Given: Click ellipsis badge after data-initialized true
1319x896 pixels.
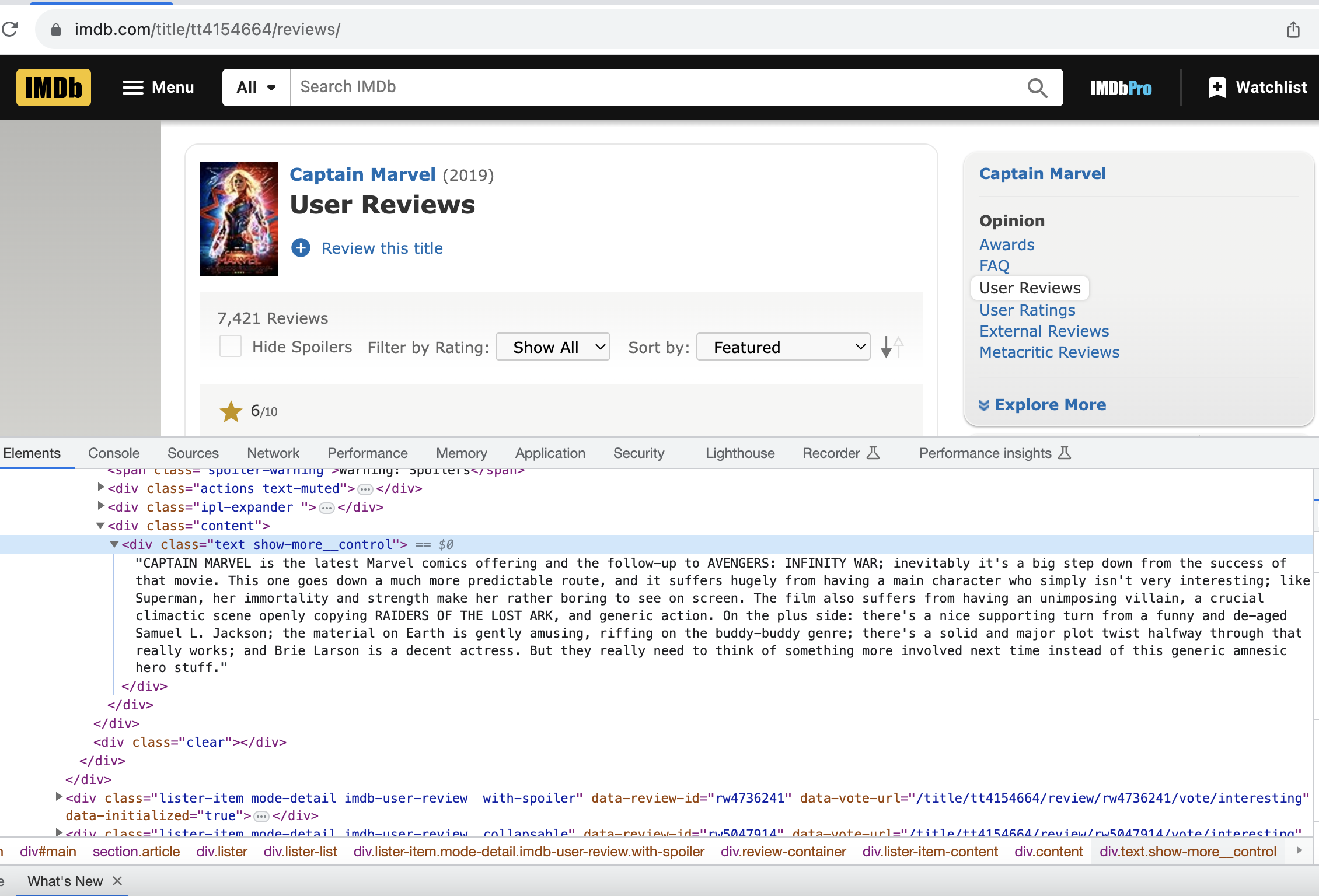Looking at the screenshot, I should 261,816.
